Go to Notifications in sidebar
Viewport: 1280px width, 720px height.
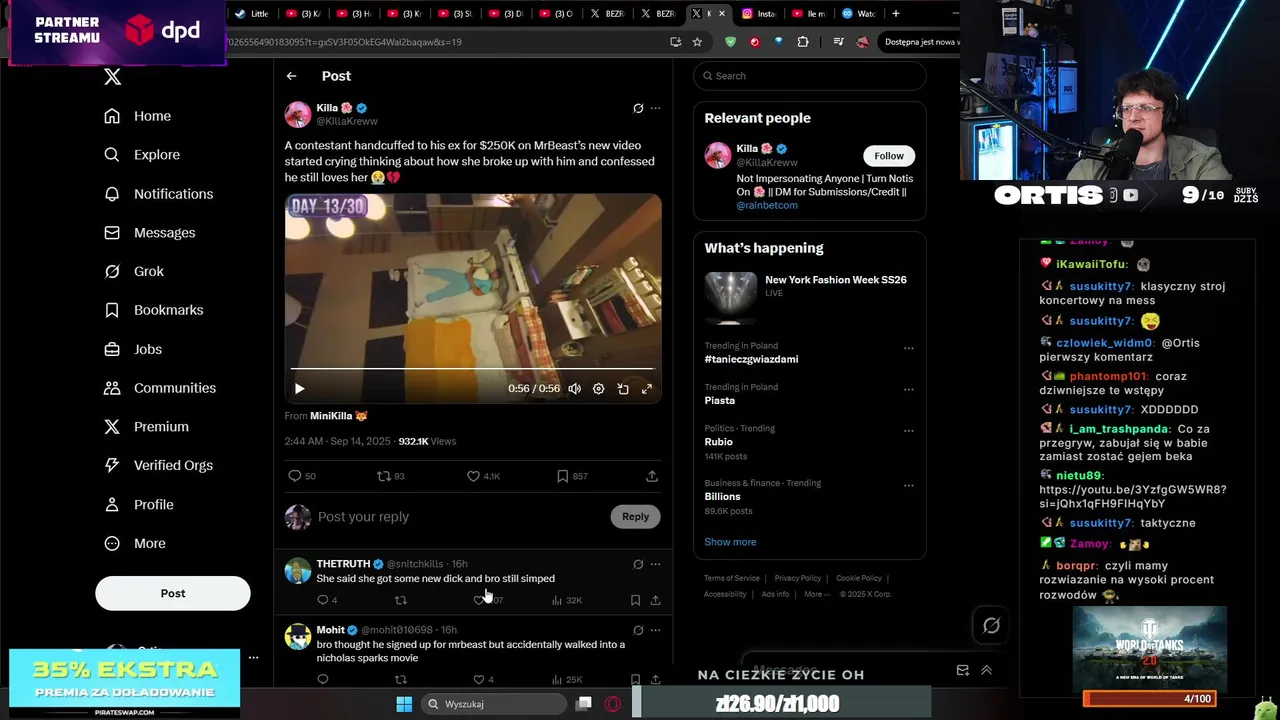(159, 194)
